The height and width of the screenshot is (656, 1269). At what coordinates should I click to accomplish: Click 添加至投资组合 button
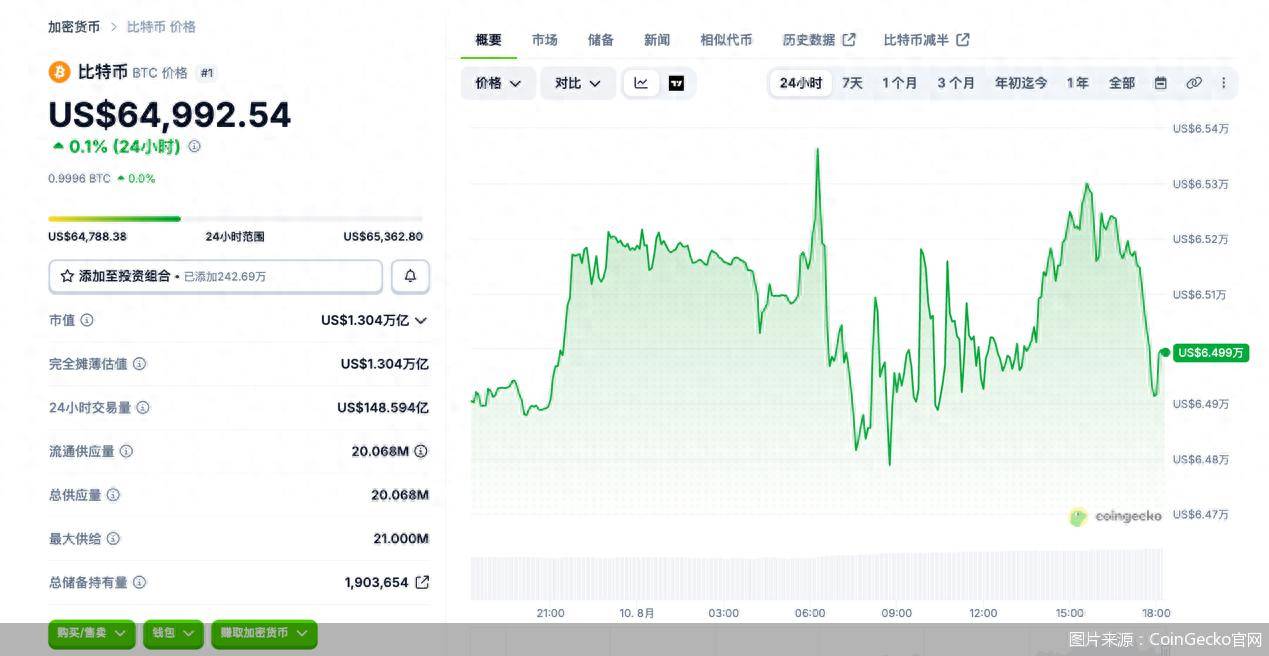[x=215, y=276]
